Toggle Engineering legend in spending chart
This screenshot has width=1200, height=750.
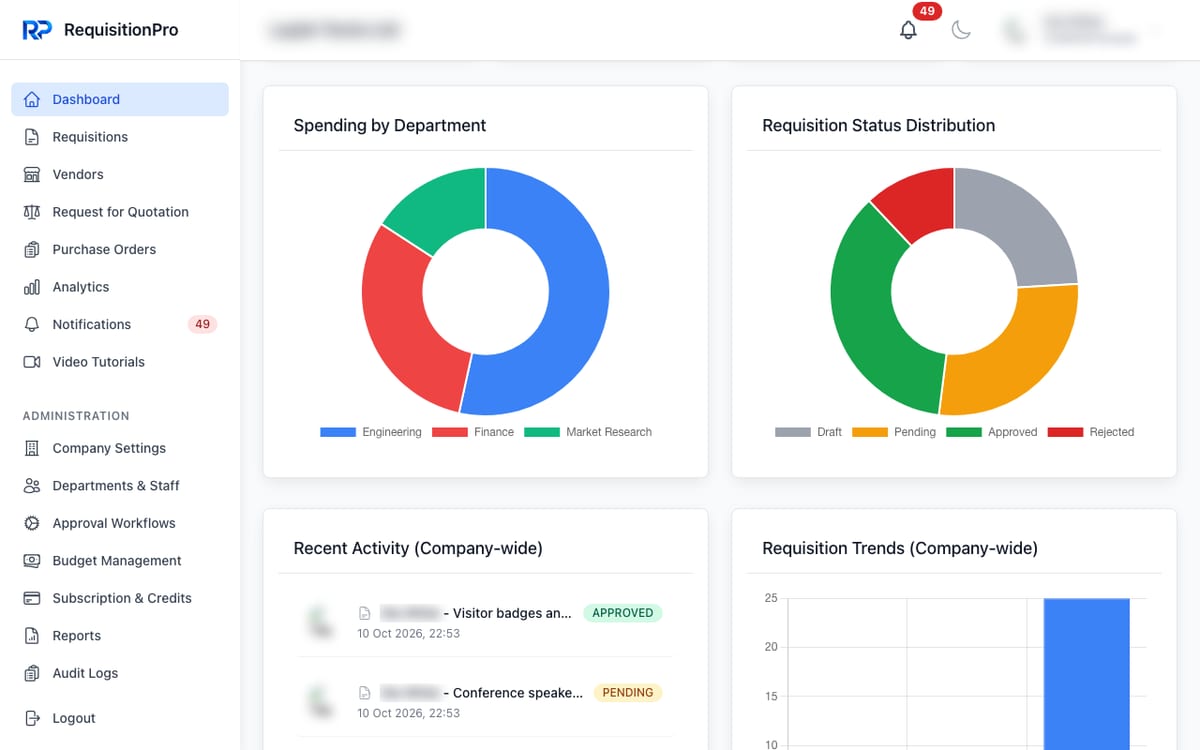(371, 432)
